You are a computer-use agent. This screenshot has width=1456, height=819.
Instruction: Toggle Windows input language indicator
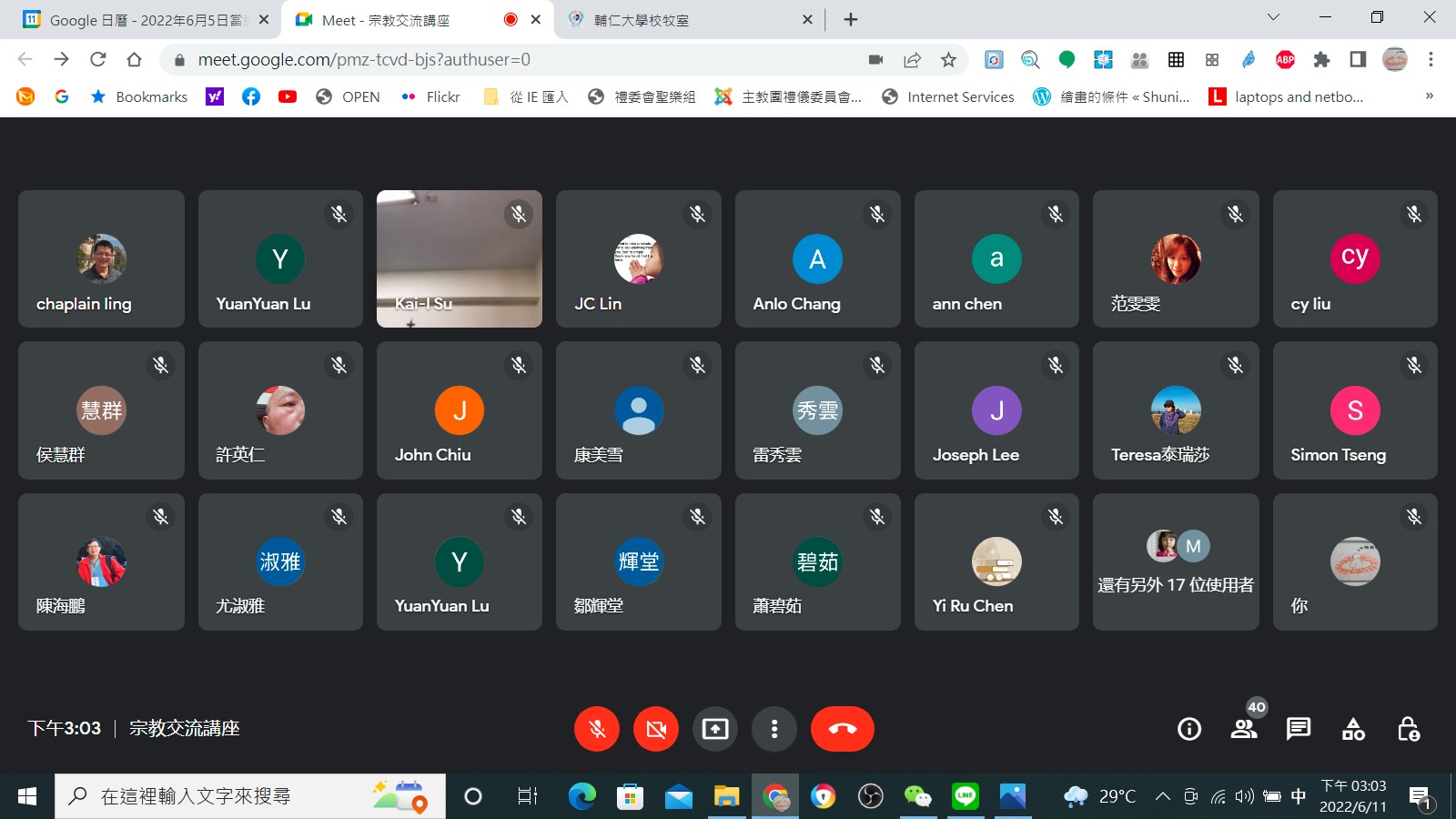pyautogui.click(x=1299, y=797)
